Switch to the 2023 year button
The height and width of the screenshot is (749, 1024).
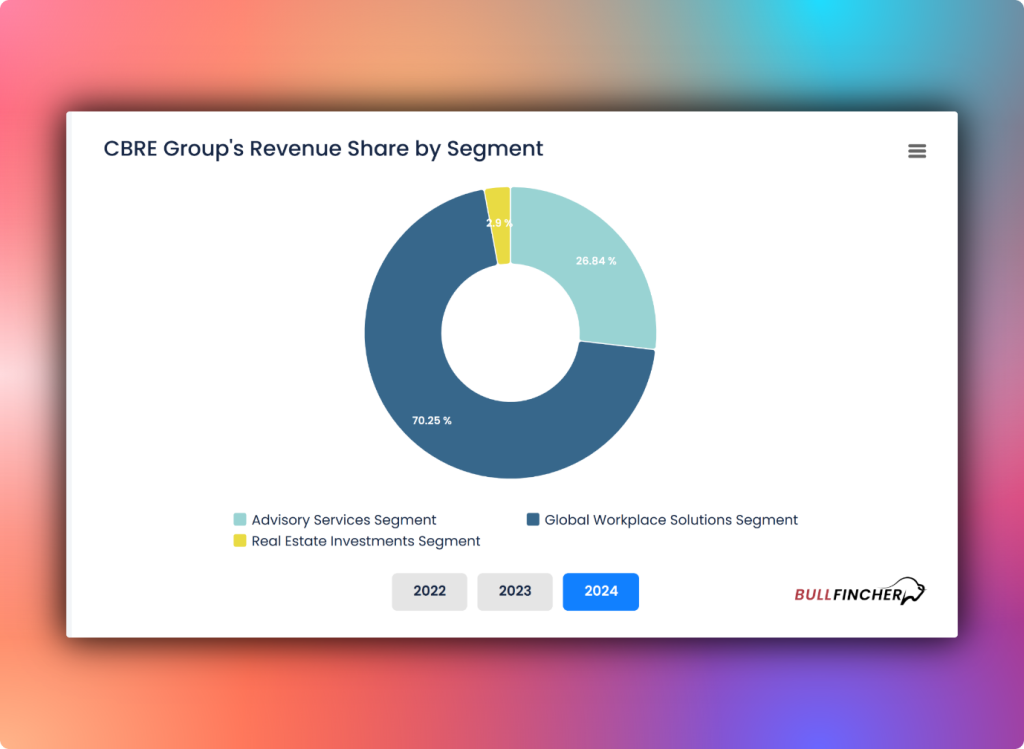[x=515, y=592]
